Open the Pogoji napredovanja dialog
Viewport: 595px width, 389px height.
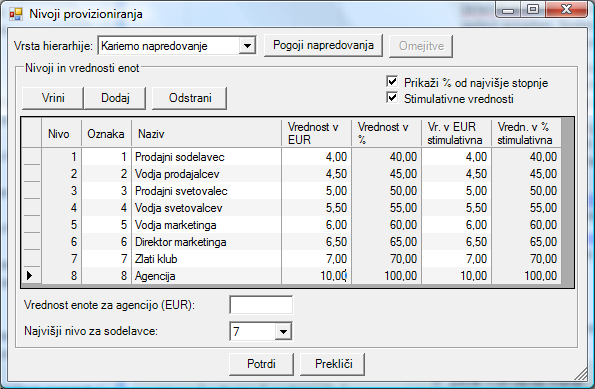pyautogui.click(x=323, y=46)
